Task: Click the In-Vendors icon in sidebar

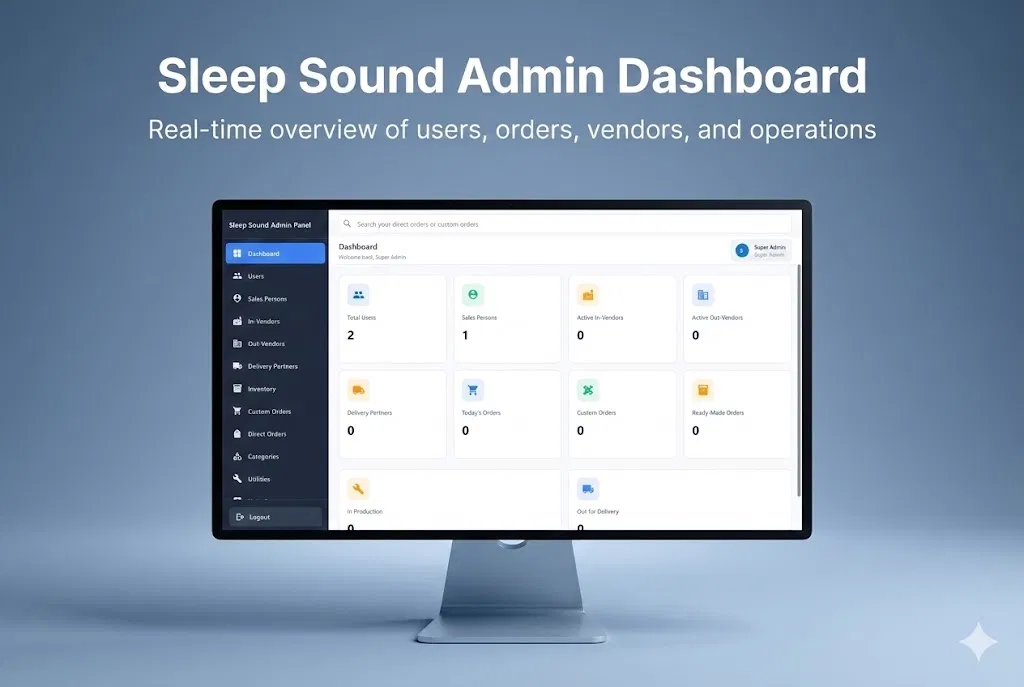Action: [x=237, y=321]
